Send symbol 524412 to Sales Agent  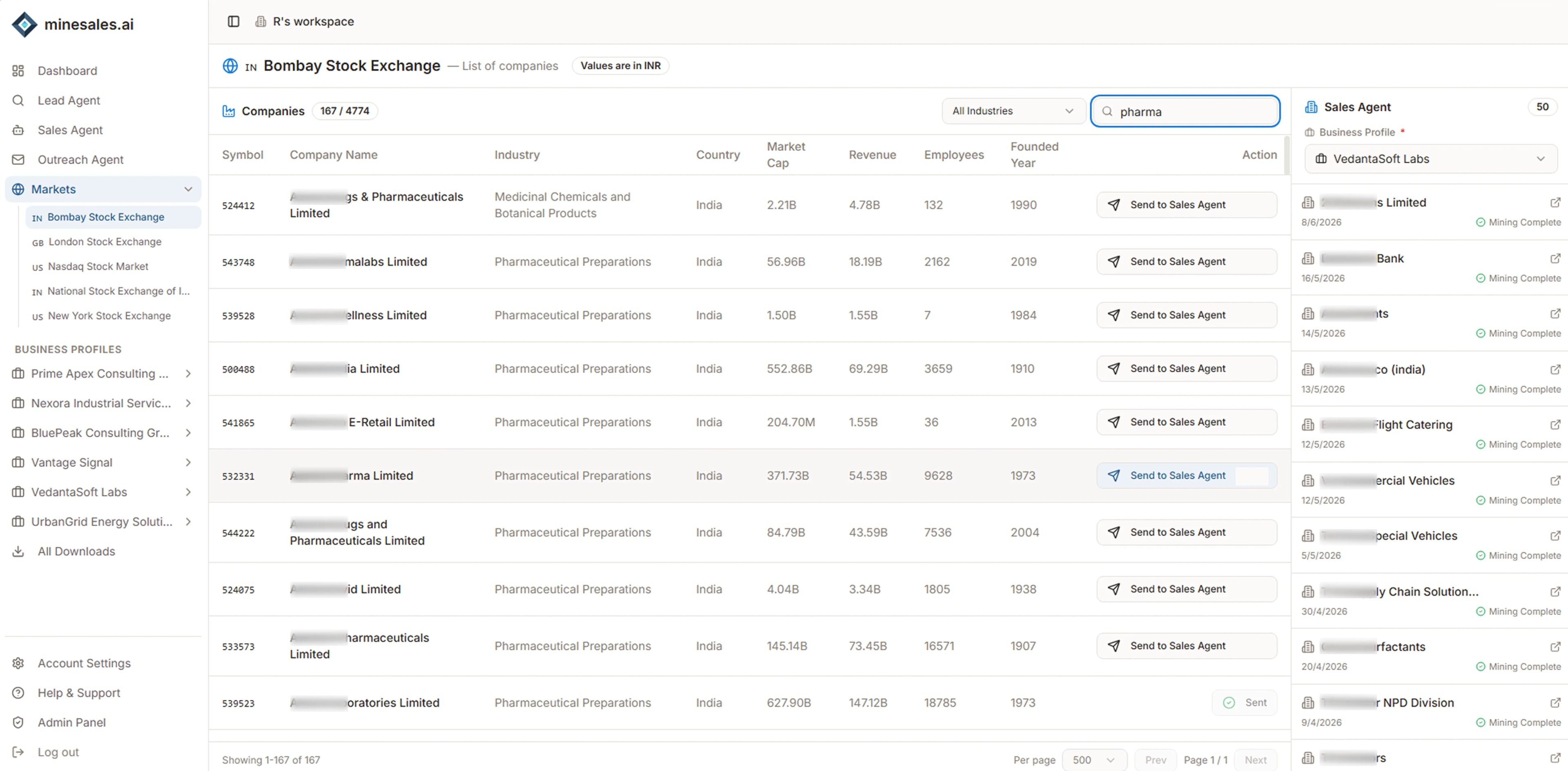point(1186,205)
